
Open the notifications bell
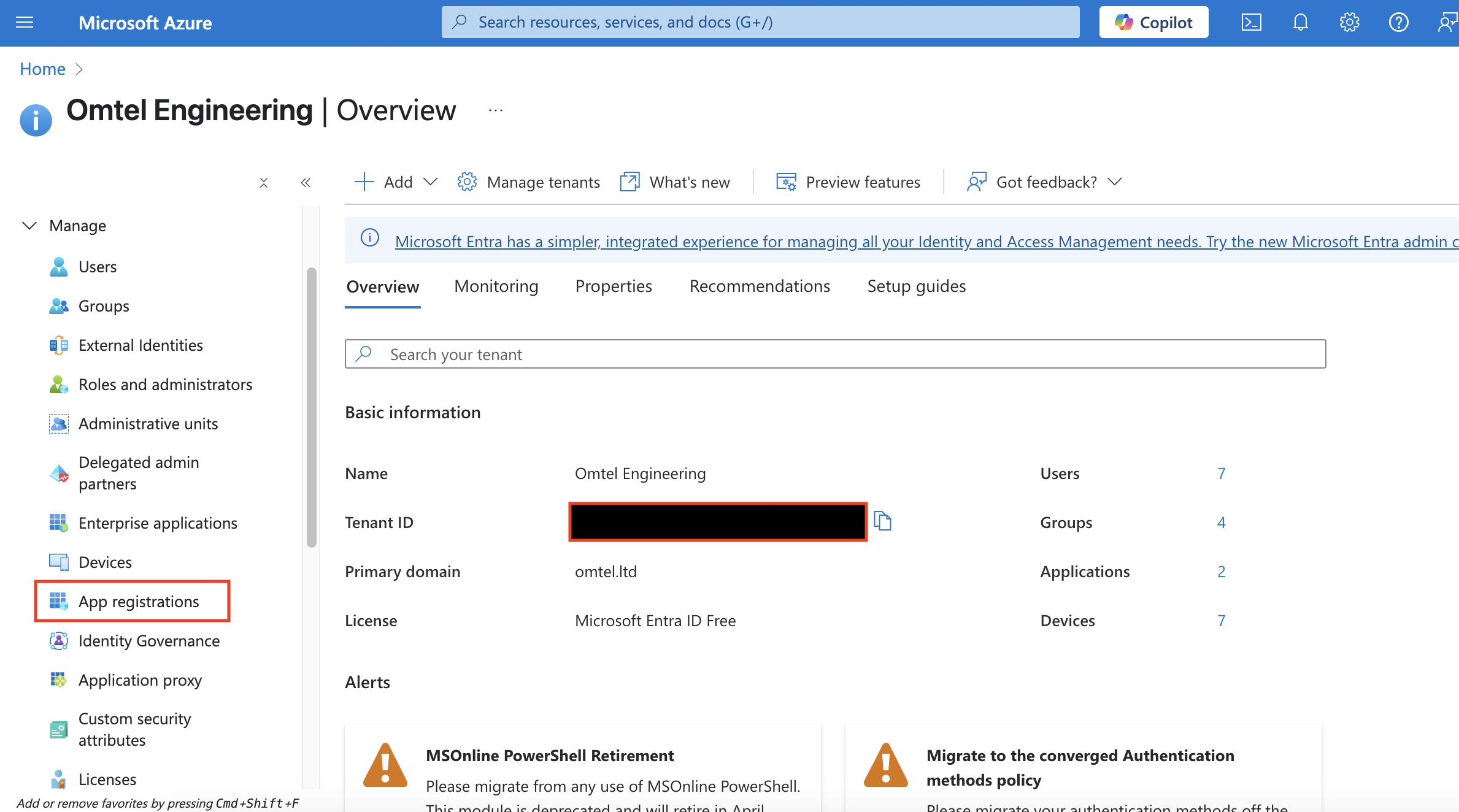(1300, 23)
